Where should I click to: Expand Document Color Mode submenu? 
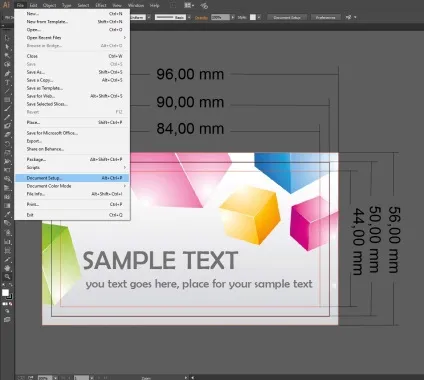tap(72, 186)
